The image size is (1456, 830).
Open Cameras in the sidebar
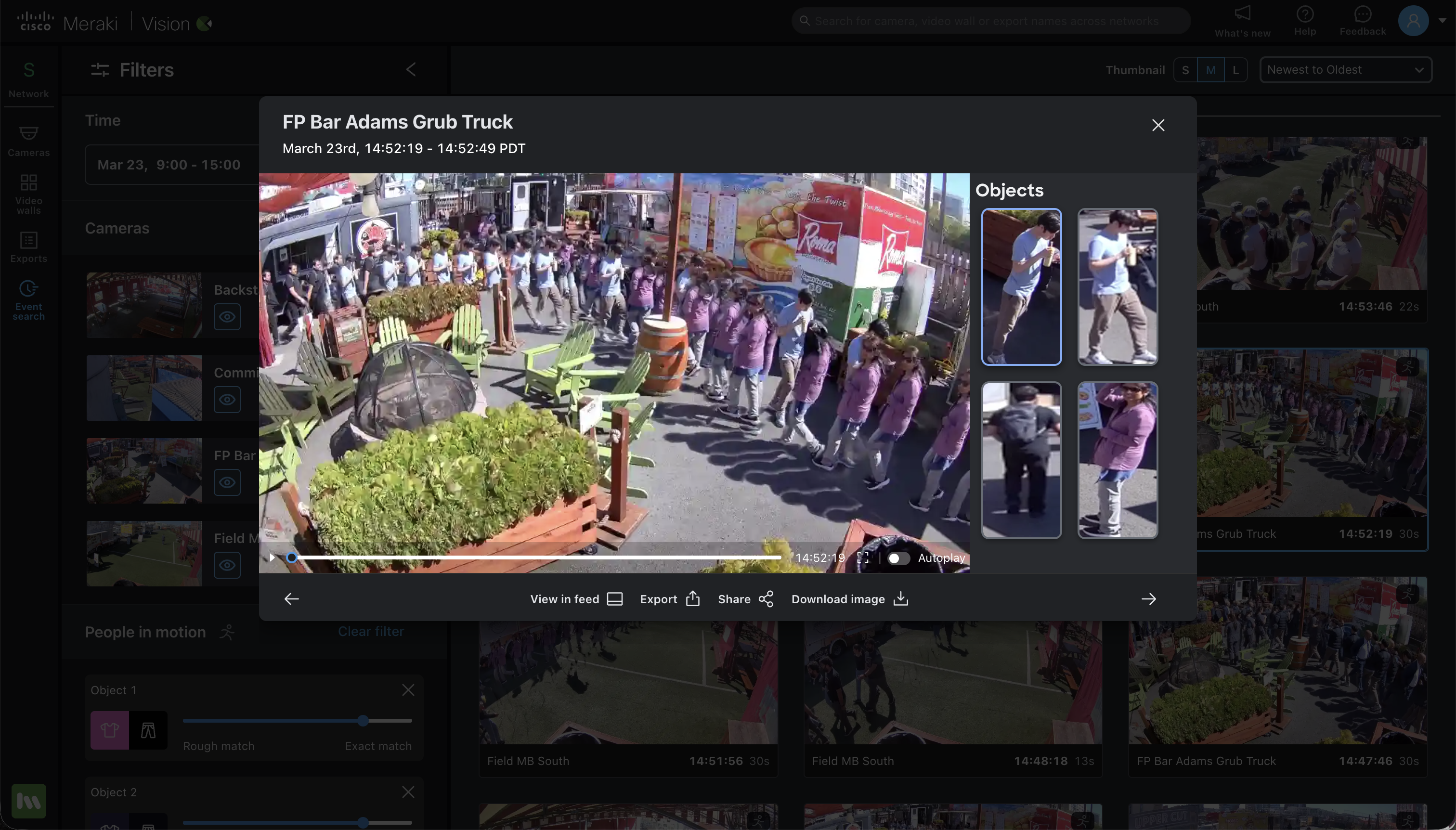click(28, 141)
